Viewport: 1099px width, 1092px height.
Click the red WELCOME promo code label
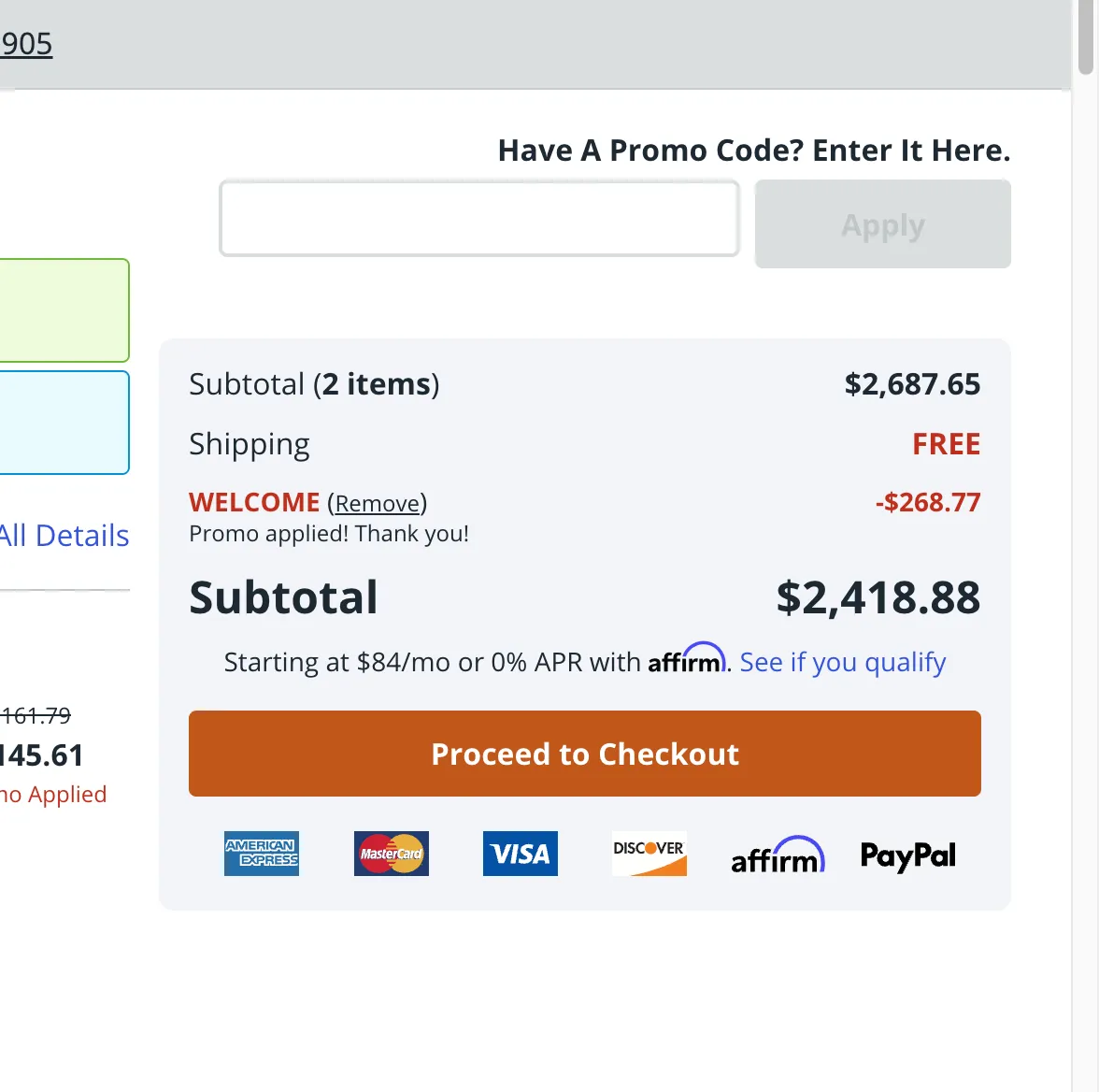(x=254, y=503)
